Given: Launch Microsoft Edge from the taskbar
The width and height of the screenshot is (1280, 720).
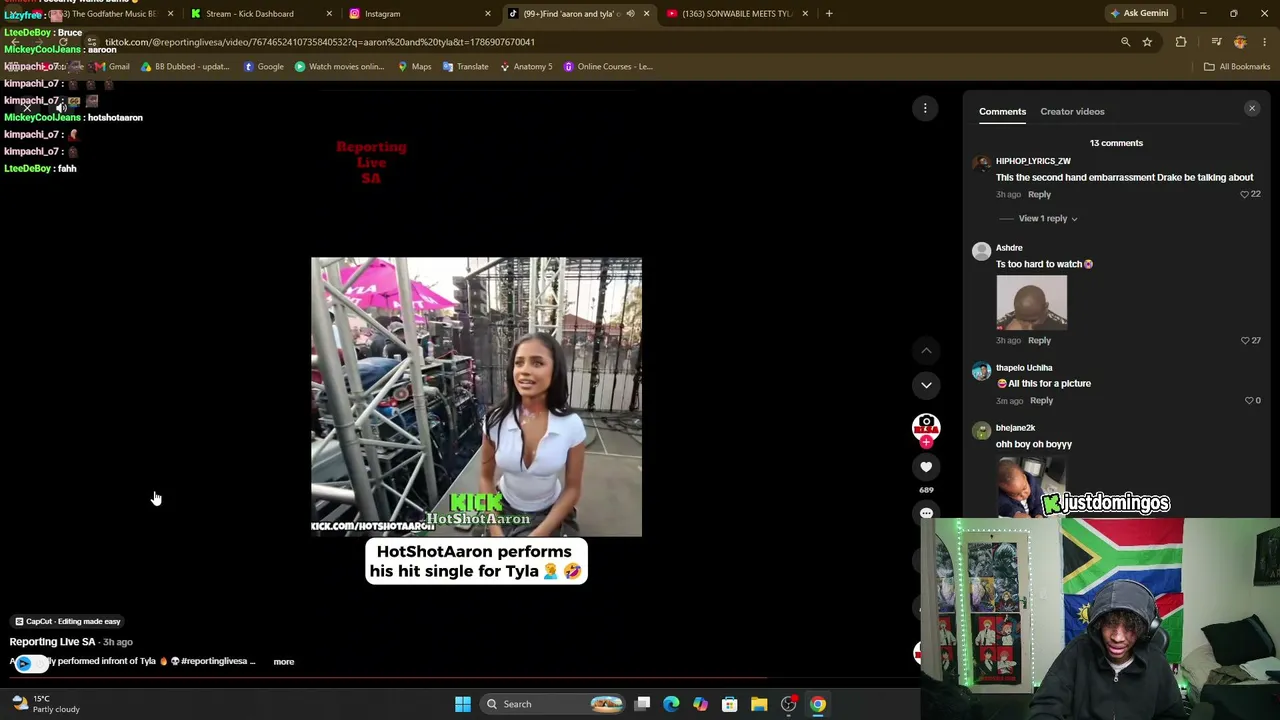Looking at the screenshot, I should coord(671,704).
